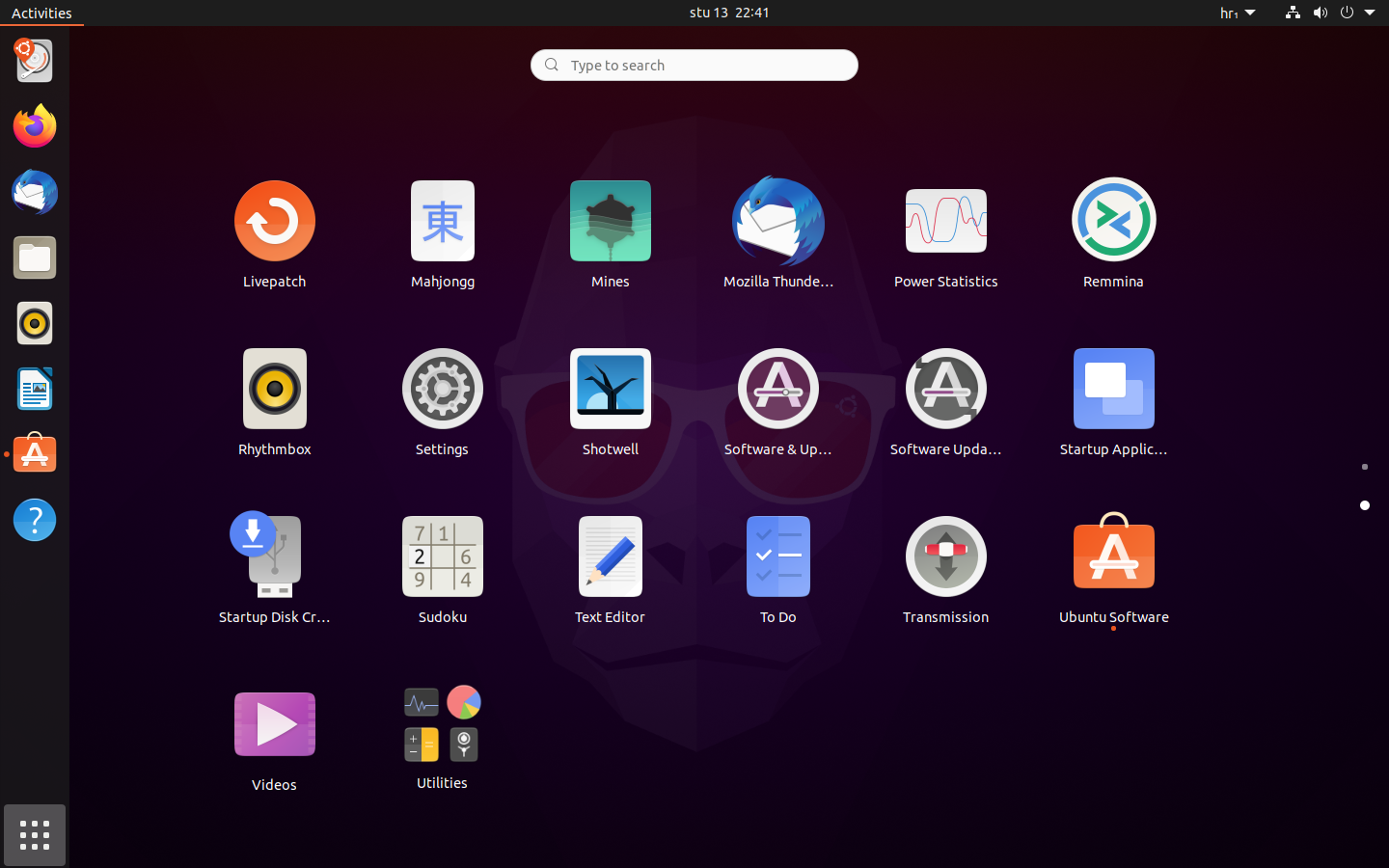The image size is (1389, 868).
Task: Open Files from the dock
Action: (35, 258)
